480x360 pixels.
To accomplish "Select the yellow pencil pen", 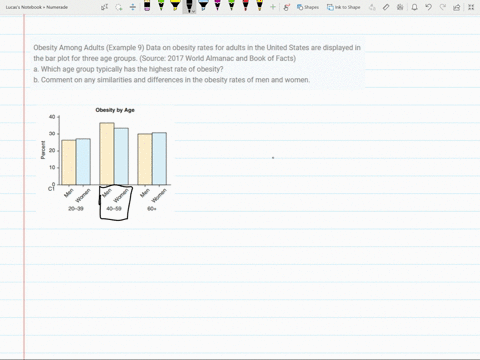I will (x=259, y=5).
